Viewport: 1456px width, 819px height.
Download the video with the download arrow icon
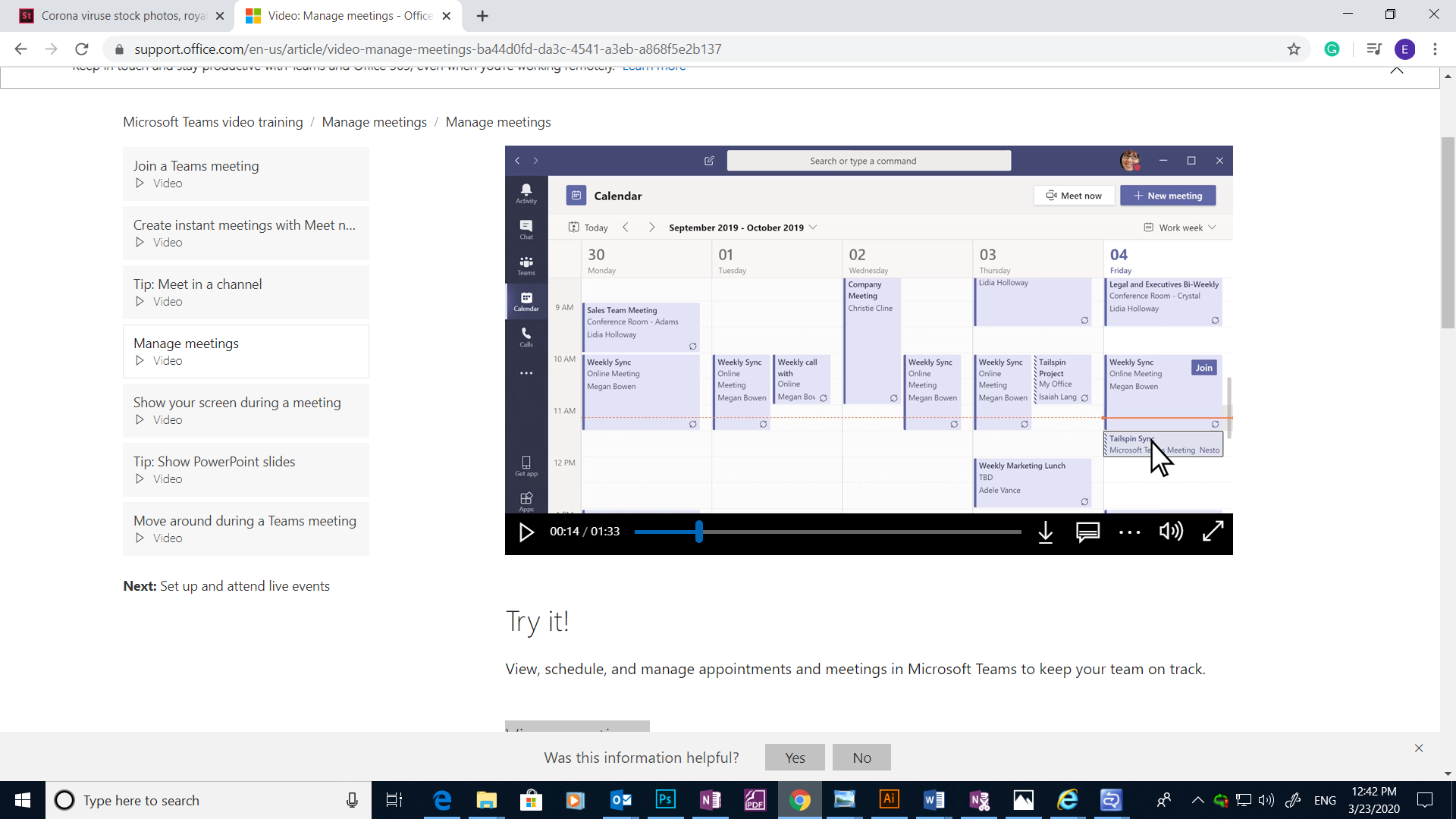[1045, 532]
